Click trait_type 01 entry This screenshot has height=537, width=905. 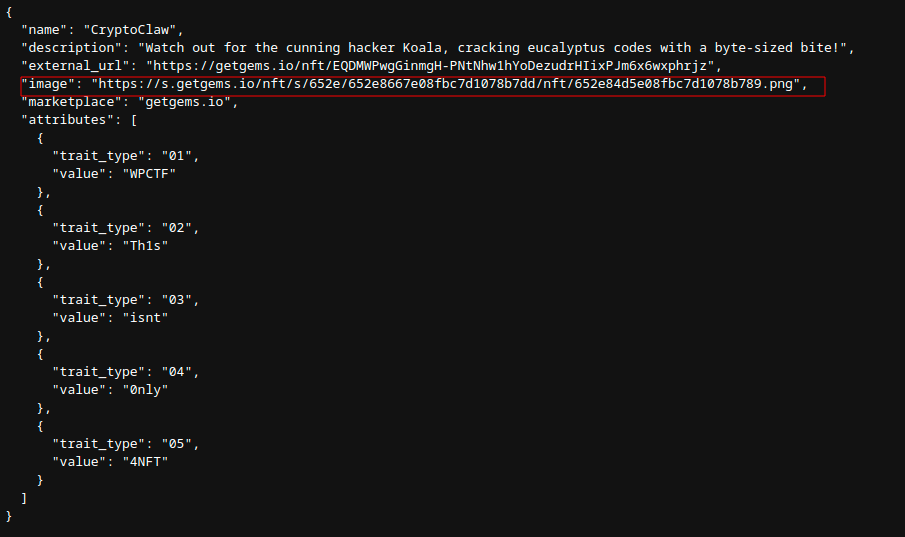[126, 156]
